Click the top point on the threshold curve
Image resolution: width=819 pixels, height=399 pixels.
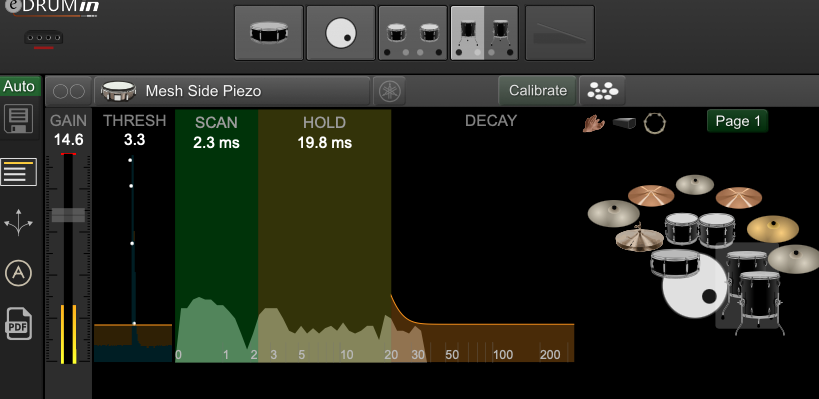(130, 160)
